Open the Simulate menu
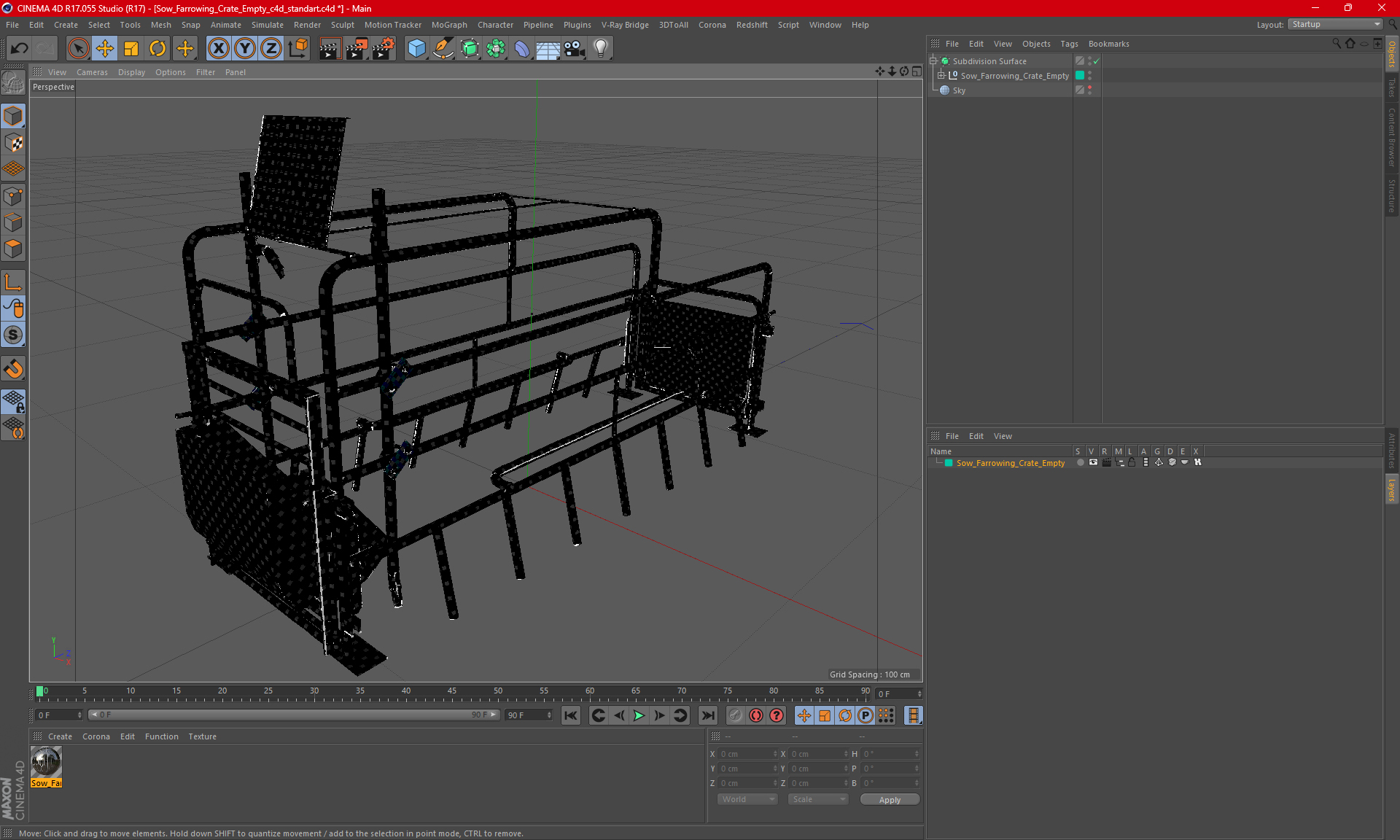 267,25
